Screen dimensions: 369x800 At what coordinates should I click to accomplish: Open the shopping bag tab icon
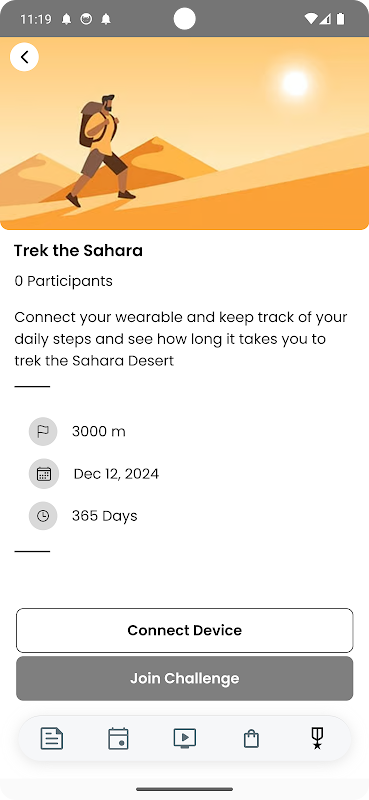pyautogui.click(x=251, y=739)
